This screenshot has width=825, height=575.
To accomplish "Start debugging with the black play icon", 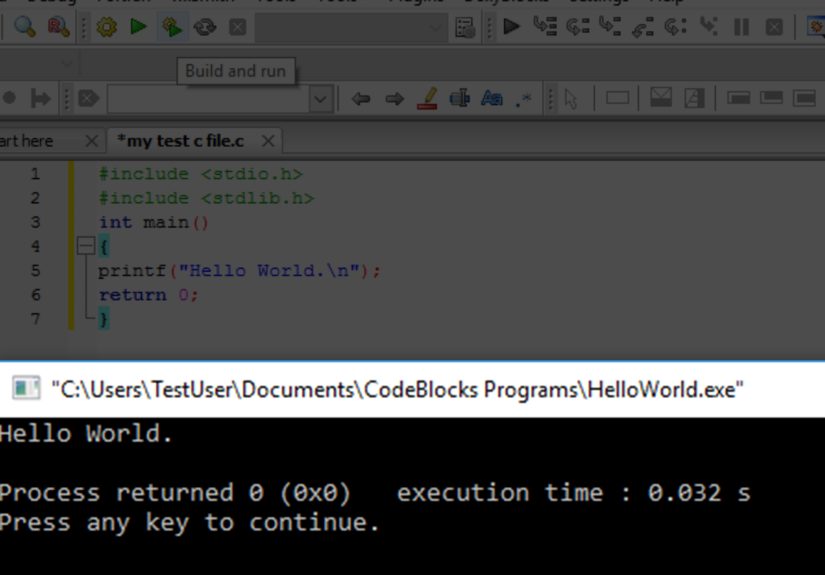I will click(x=511, y=26).
